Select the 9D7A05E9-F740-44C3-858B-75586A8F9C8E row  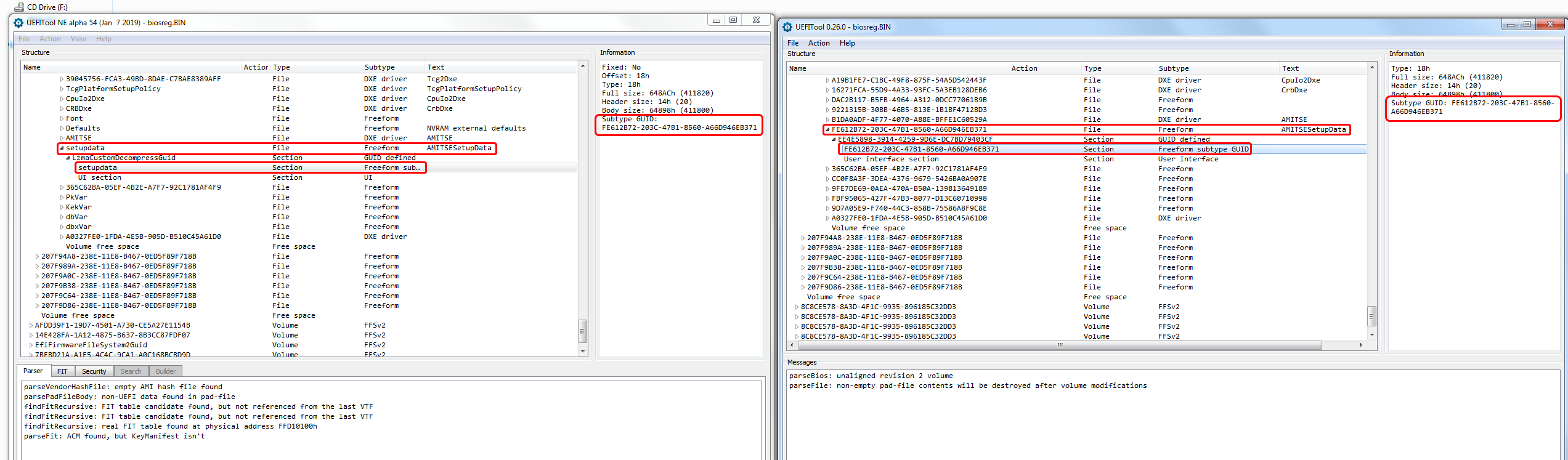(x=1077, y=208)
